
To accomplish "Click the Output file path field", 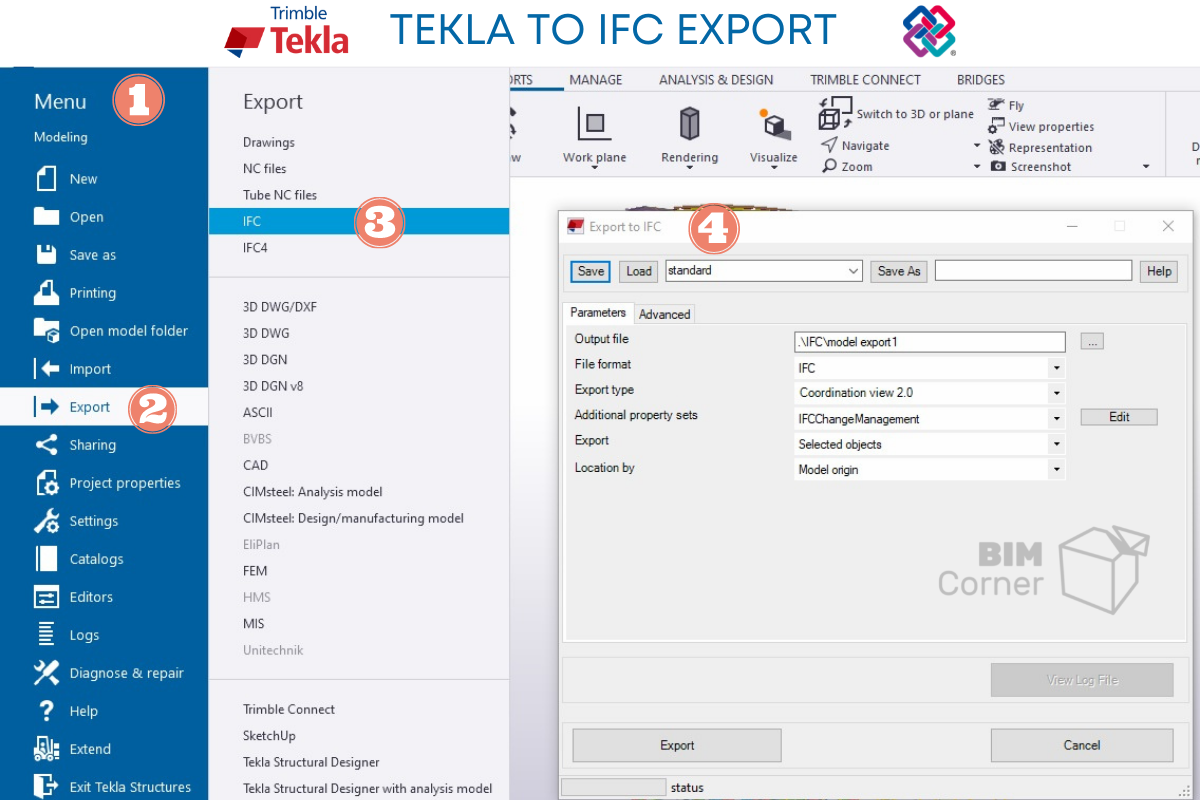I will [930, 342].
